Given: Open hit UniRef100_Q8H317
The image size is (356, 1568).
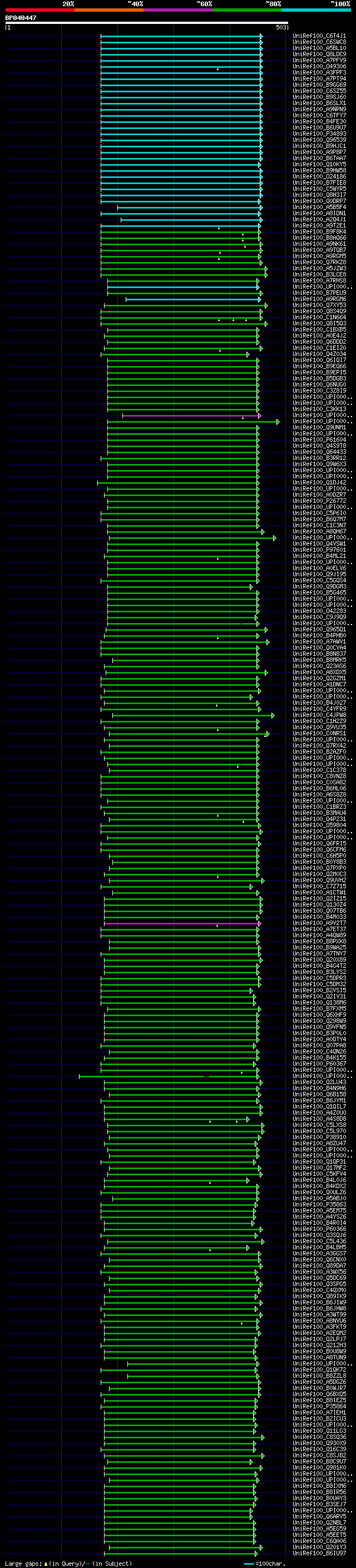Looking at the screenshot, I should click(x=319, y=195).
